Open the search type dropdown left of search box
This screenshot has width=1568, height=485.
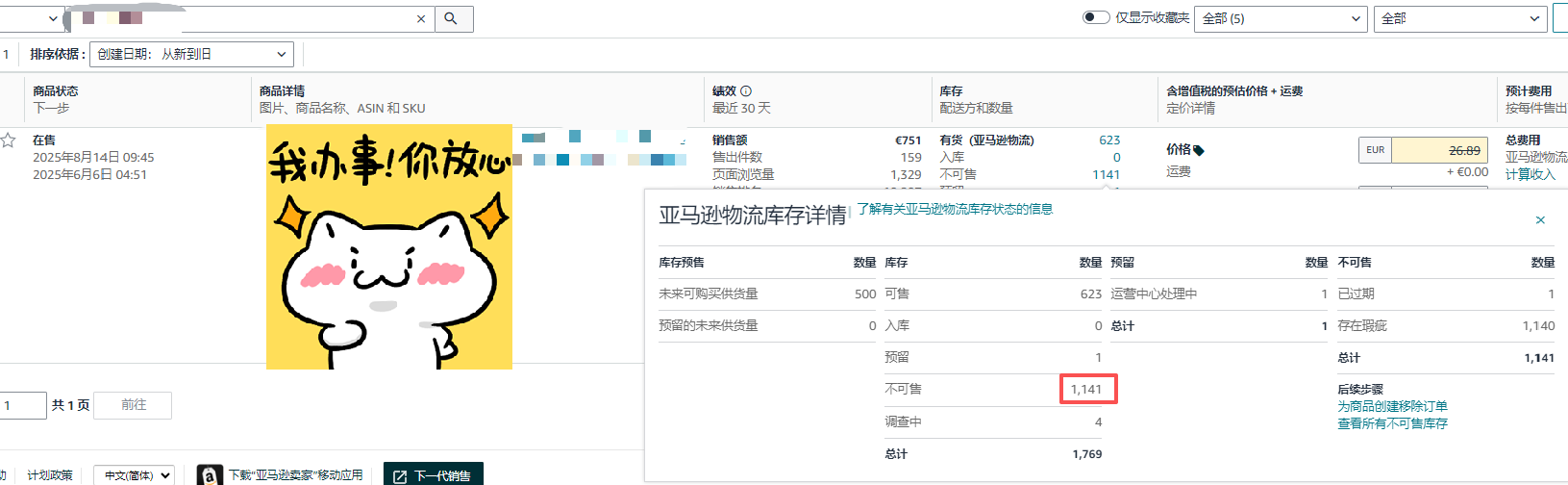[31, 18]
